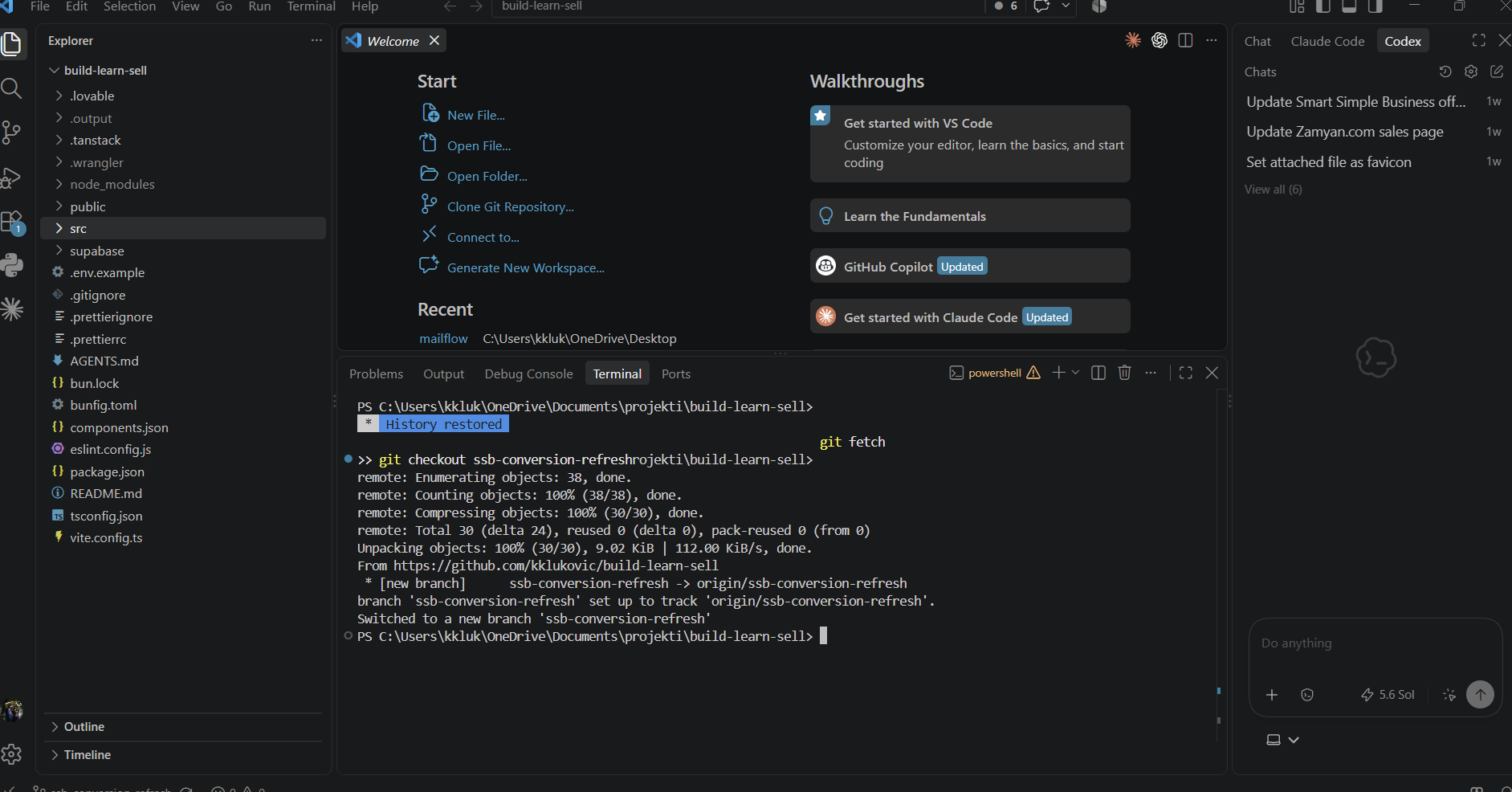The height and width of the screenshot is (792, 1512).
Task: Open the Run and Debug view icon
Action: click(x=12, y=177)
